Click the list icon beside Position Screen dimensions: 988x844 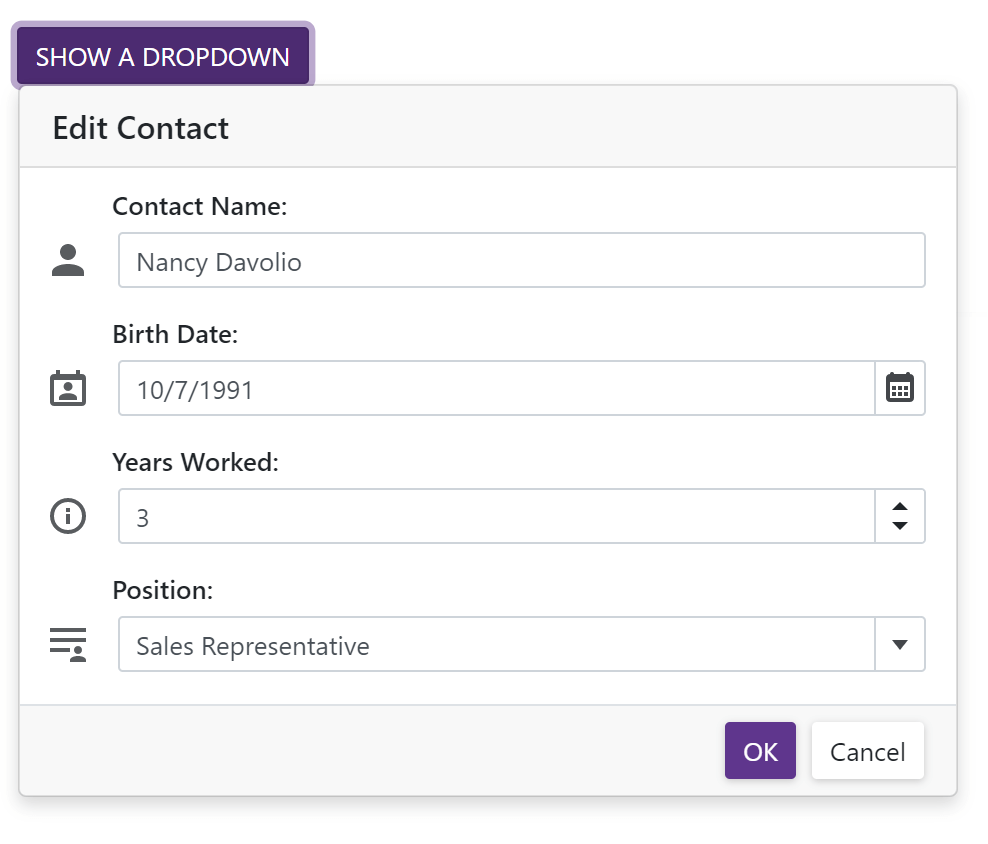(67, 644)
